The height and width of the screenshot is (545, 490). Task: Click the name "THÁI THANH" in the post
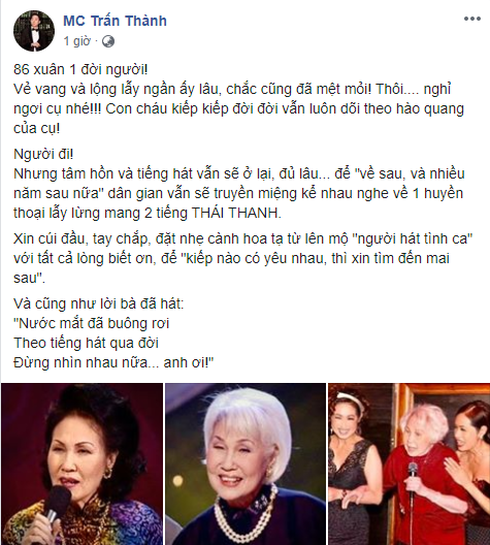point(236,213)
